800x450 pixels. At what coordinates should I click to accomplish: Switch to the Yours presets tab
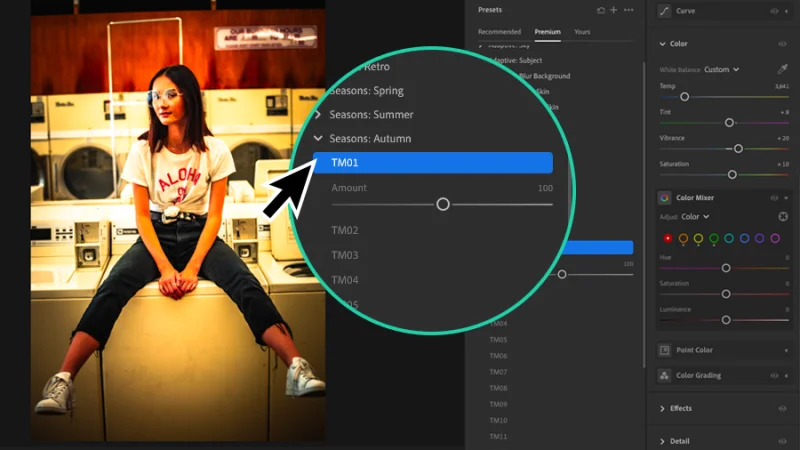(x=582, y=32)
